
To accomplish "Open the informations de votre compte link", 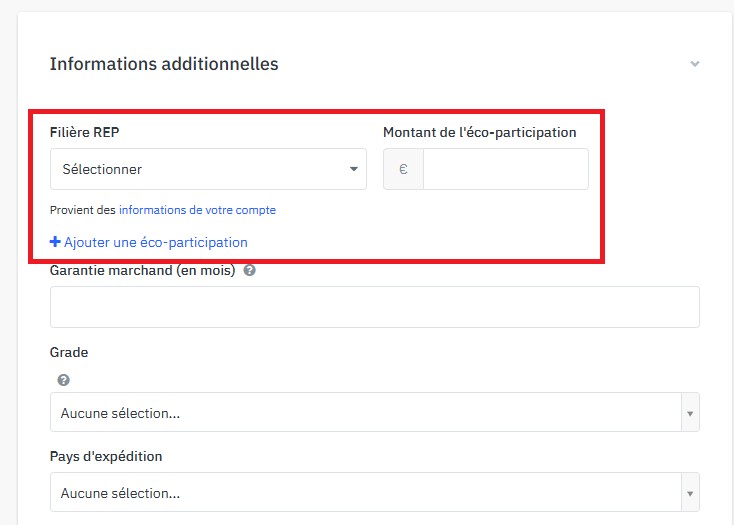I will coord(197,210).
